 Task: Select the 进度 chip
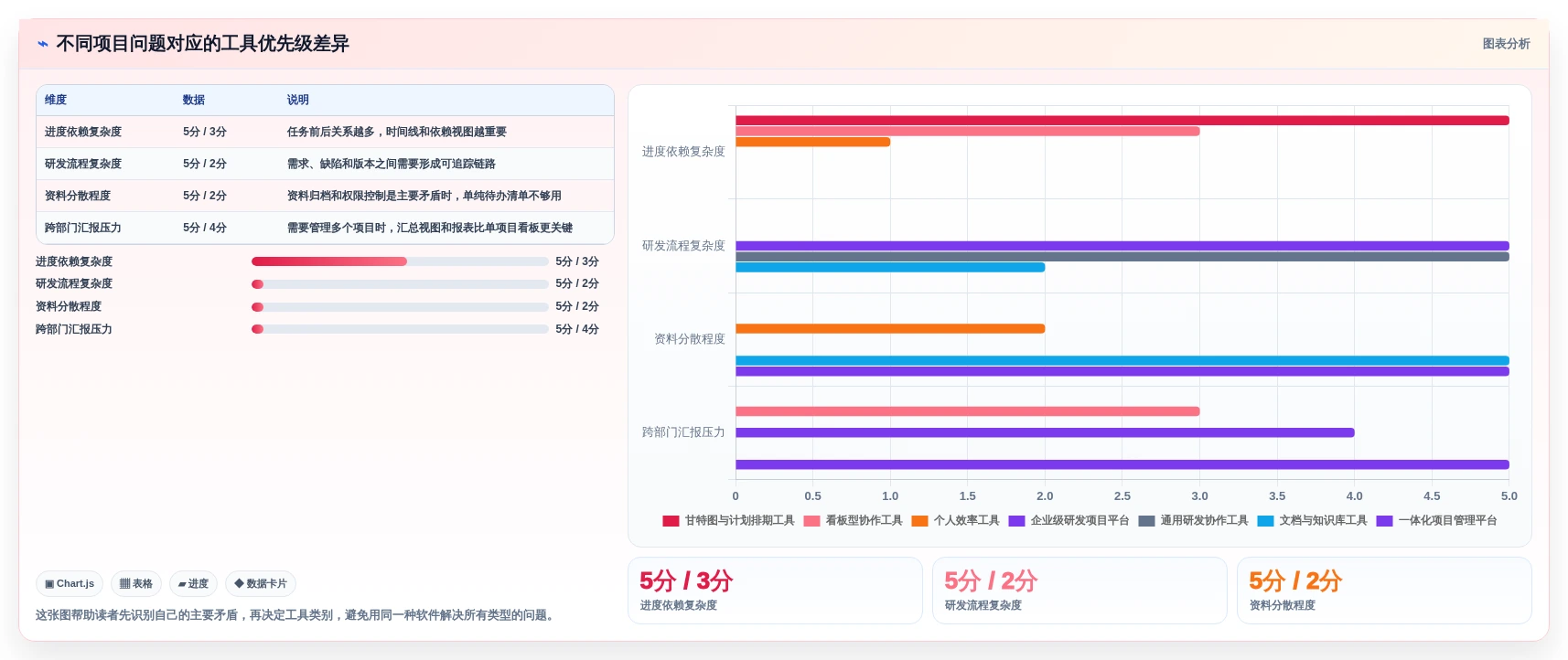tap(193, 583)
